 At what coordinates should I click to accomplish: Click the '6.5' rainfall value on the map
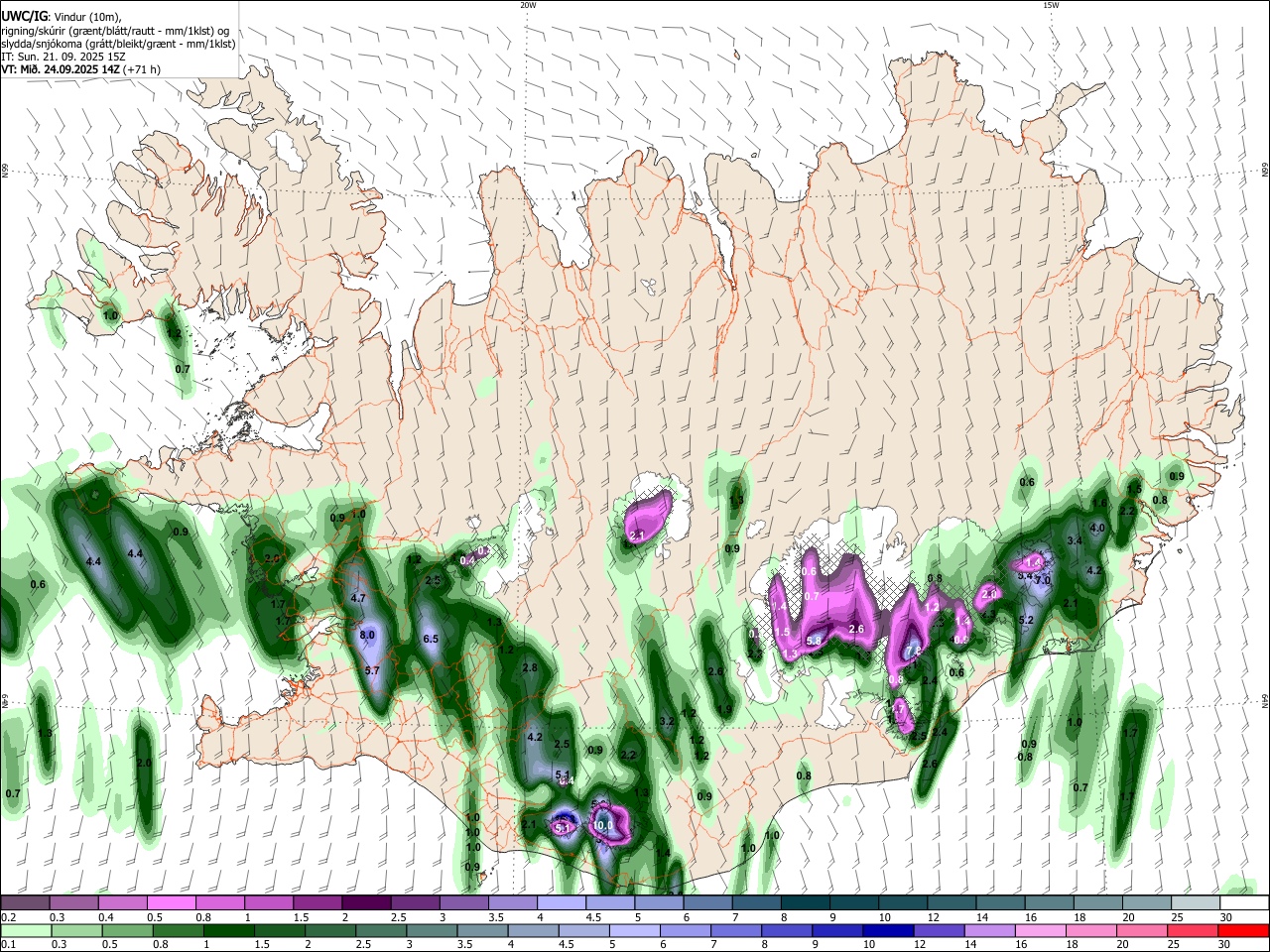[x=431, y=640]
